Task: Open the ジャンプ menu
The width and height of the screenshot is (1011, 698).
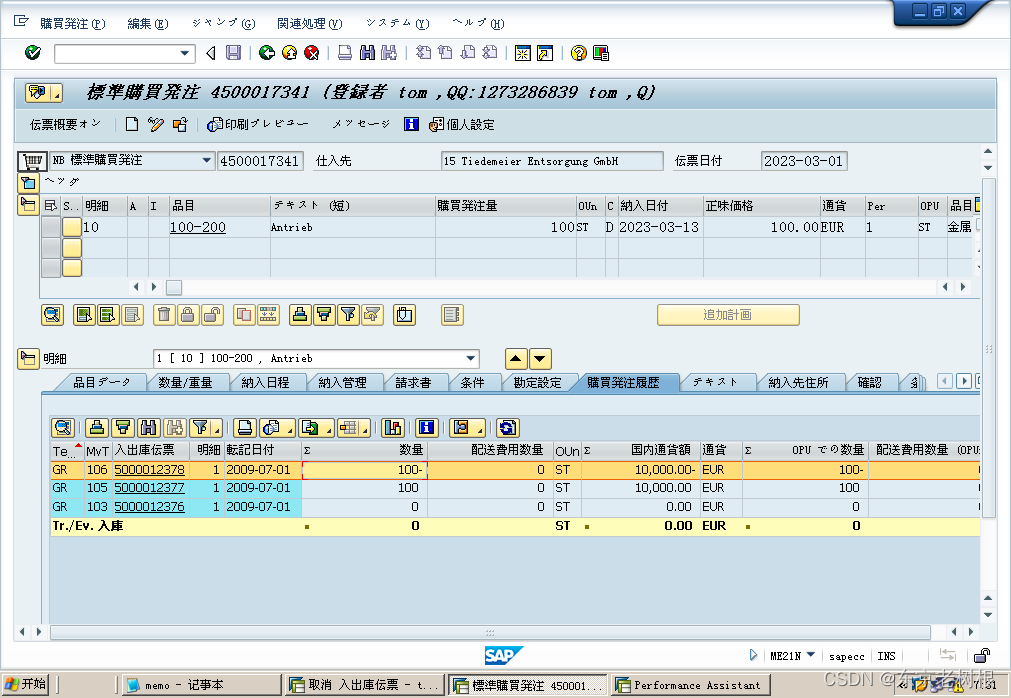Action: coord(222,23)
